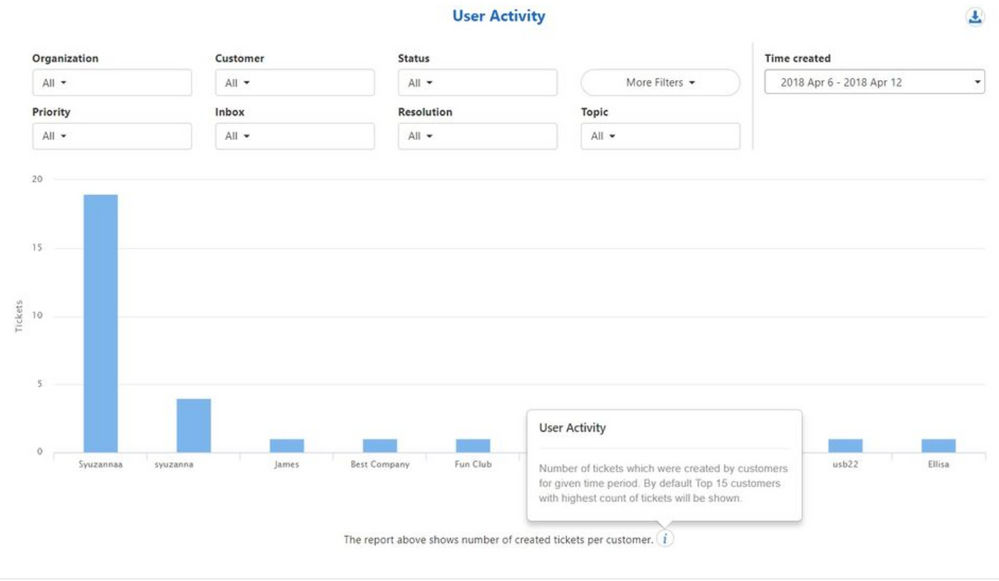Viewport: 999px width, 581px height.
Task: Expand the Inbox filter
Action: [x=294, y=136]
